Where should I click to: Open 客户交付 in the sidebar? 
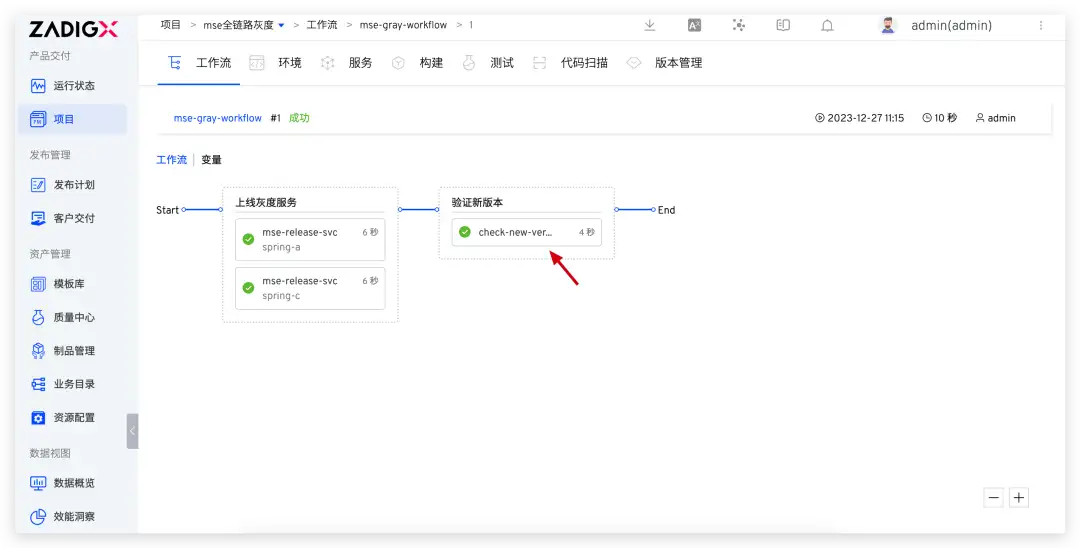click(x=74, y=218)
